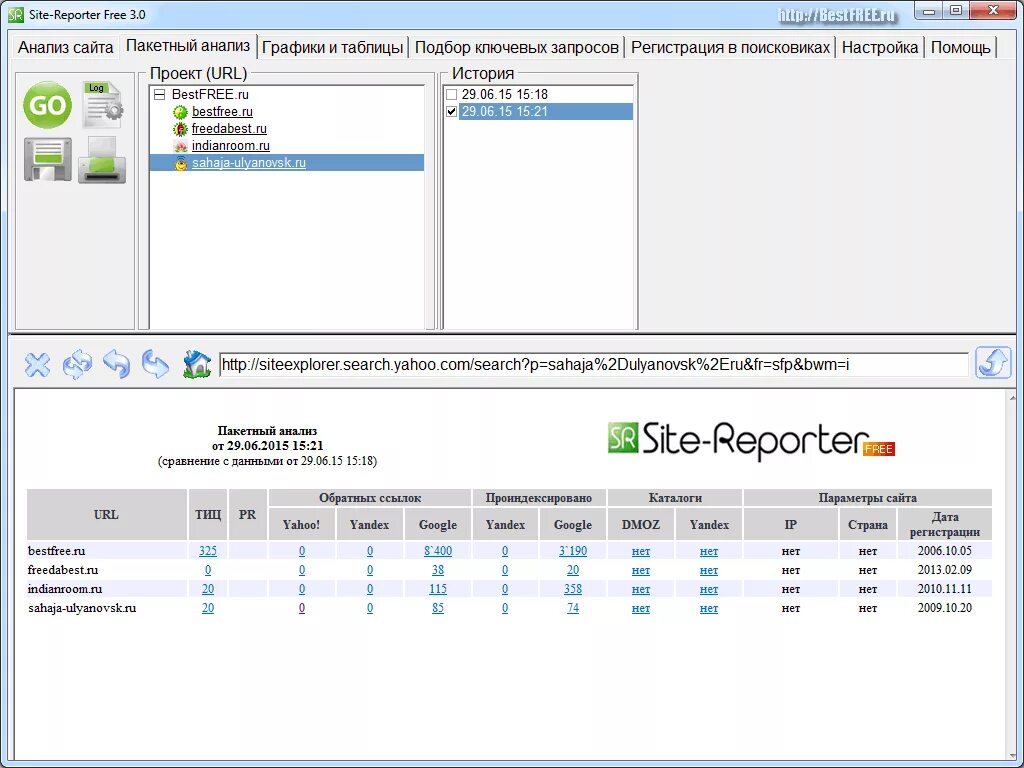This screenshot has height=768, width=1024.
Task: Collapse the BestFREE.ru project tree node
Action: [x=159, y=95]
